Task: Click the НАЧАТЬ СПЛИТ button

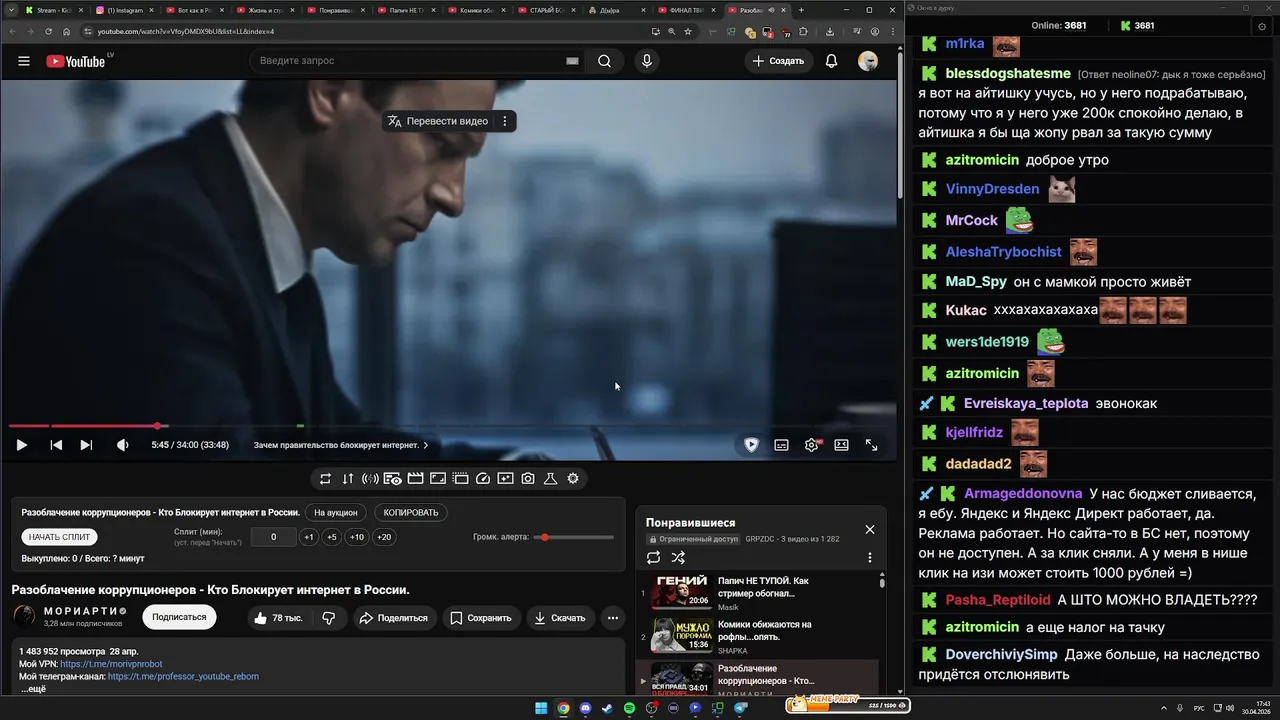Action: (x=60, y=537)
